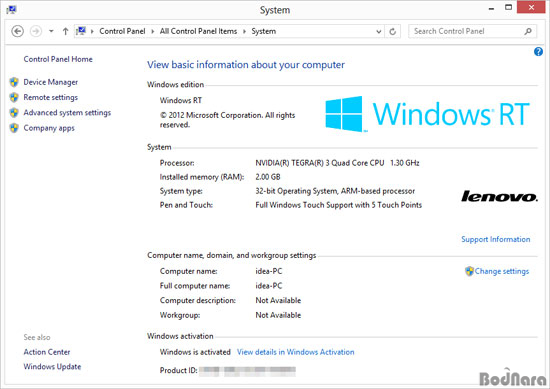This screenshot has width=550, height=389.
Task: Click the Forward navigation arrow
Action: point(36,31)
